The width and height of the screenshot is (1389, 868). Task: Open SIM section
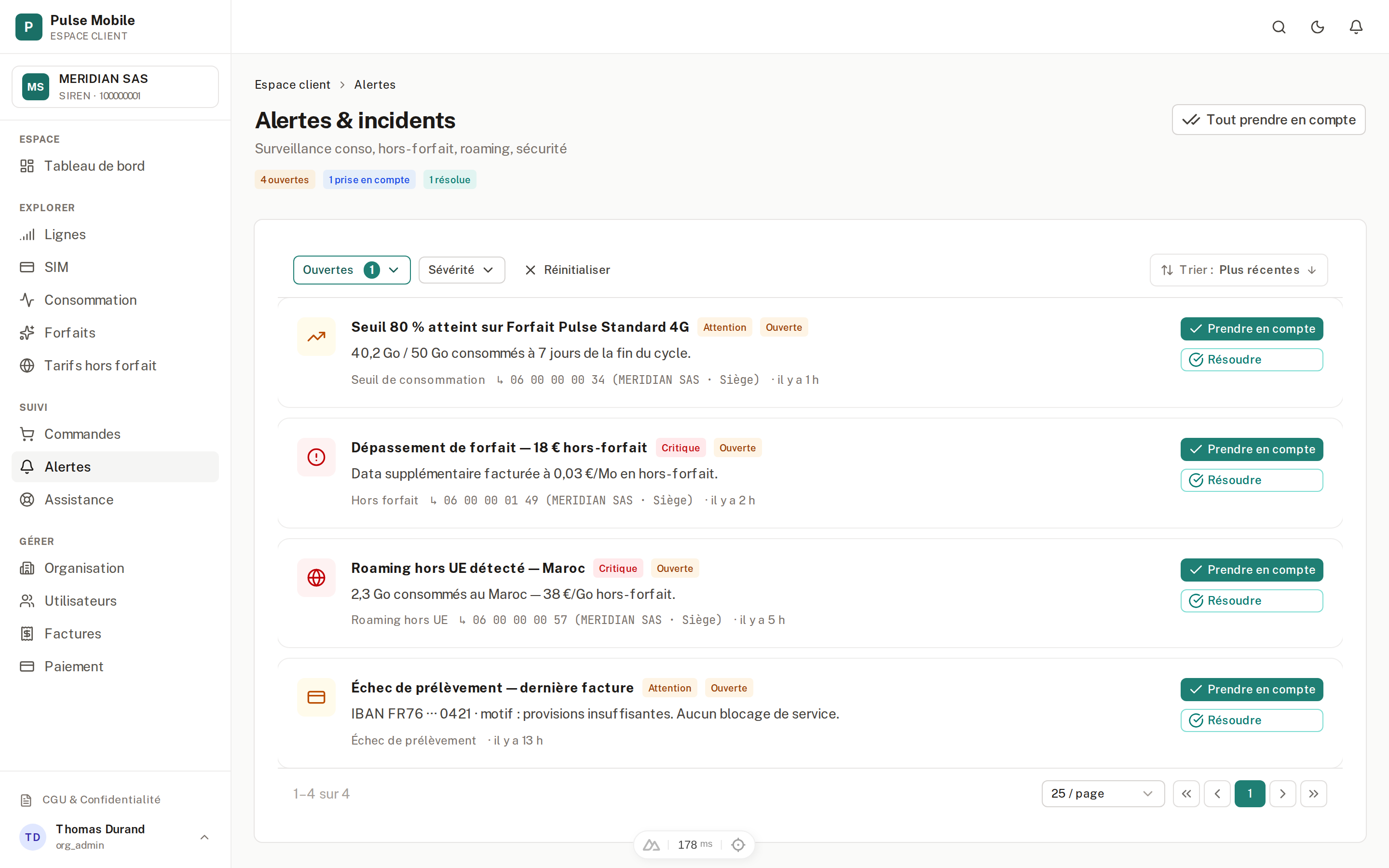(x=115, y=267)
